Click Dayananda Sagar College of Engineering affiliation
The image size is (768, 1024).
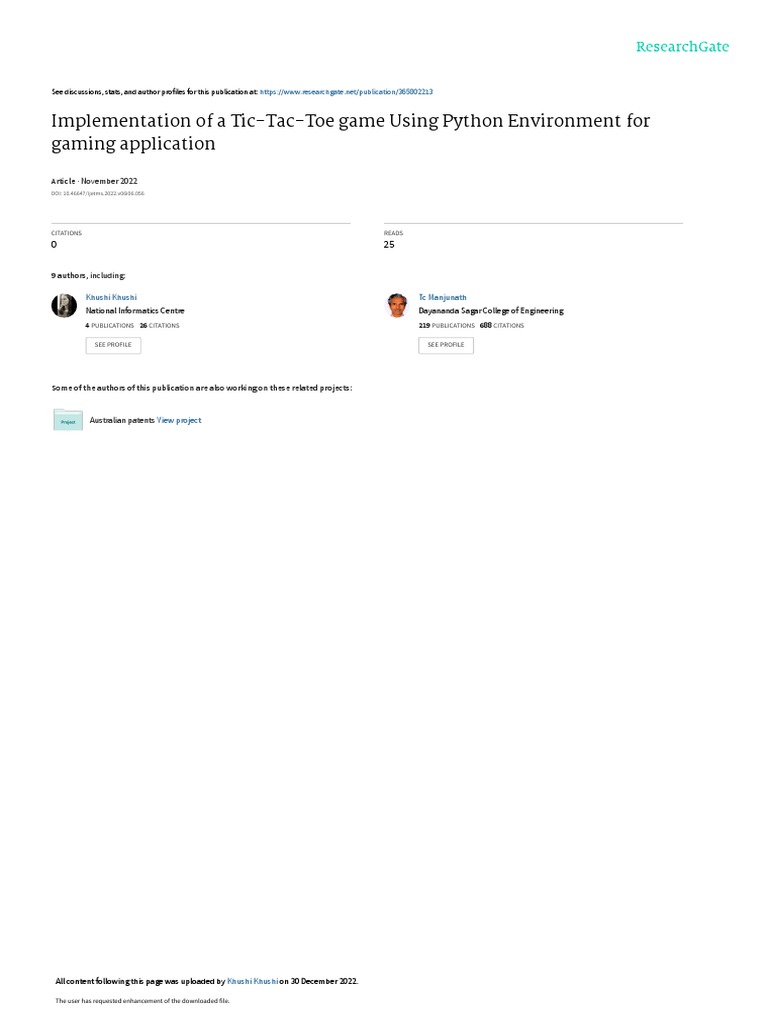click(490, 311)
